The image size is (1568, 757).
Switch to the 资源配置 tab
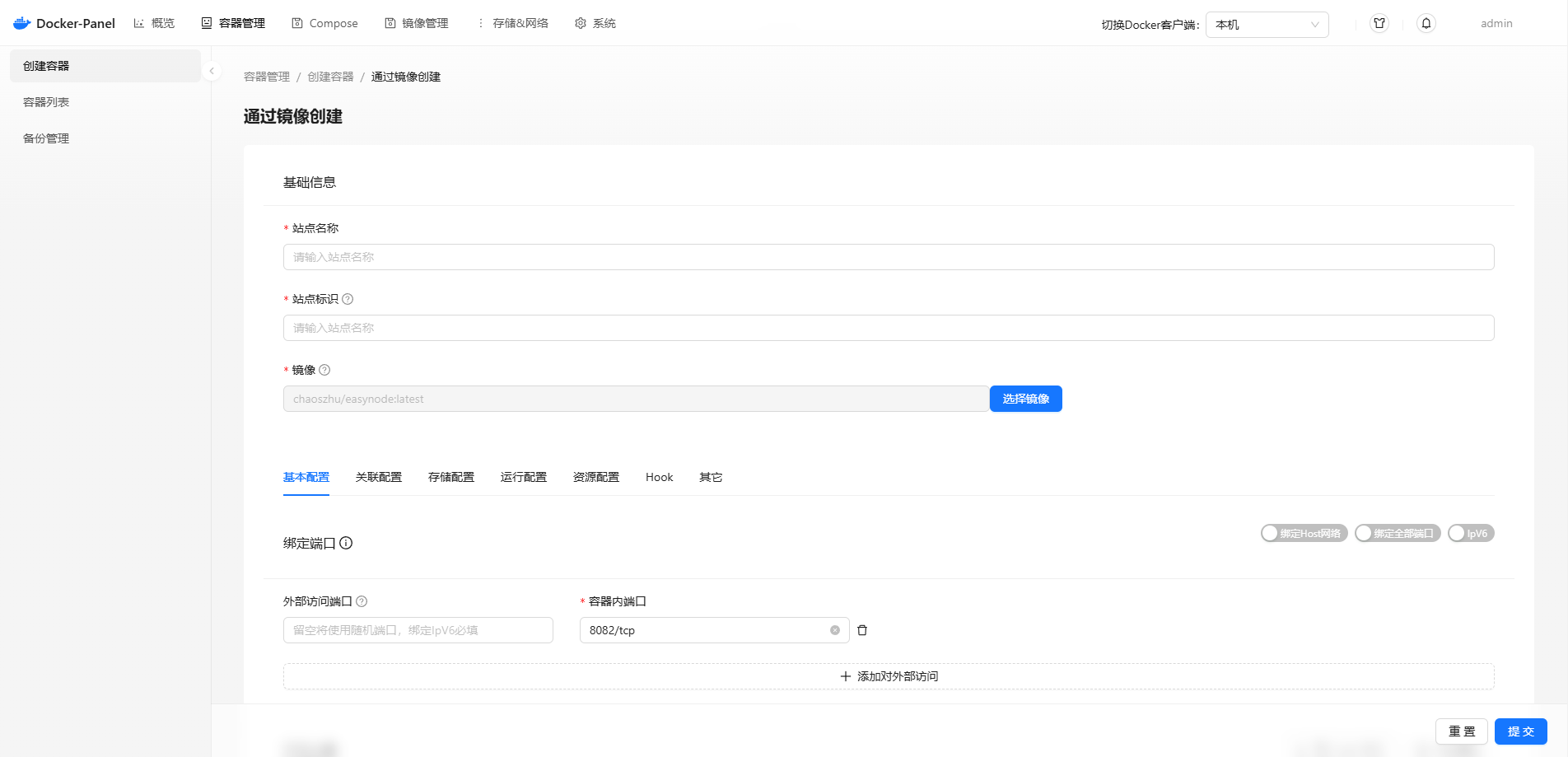pos(595,477)
